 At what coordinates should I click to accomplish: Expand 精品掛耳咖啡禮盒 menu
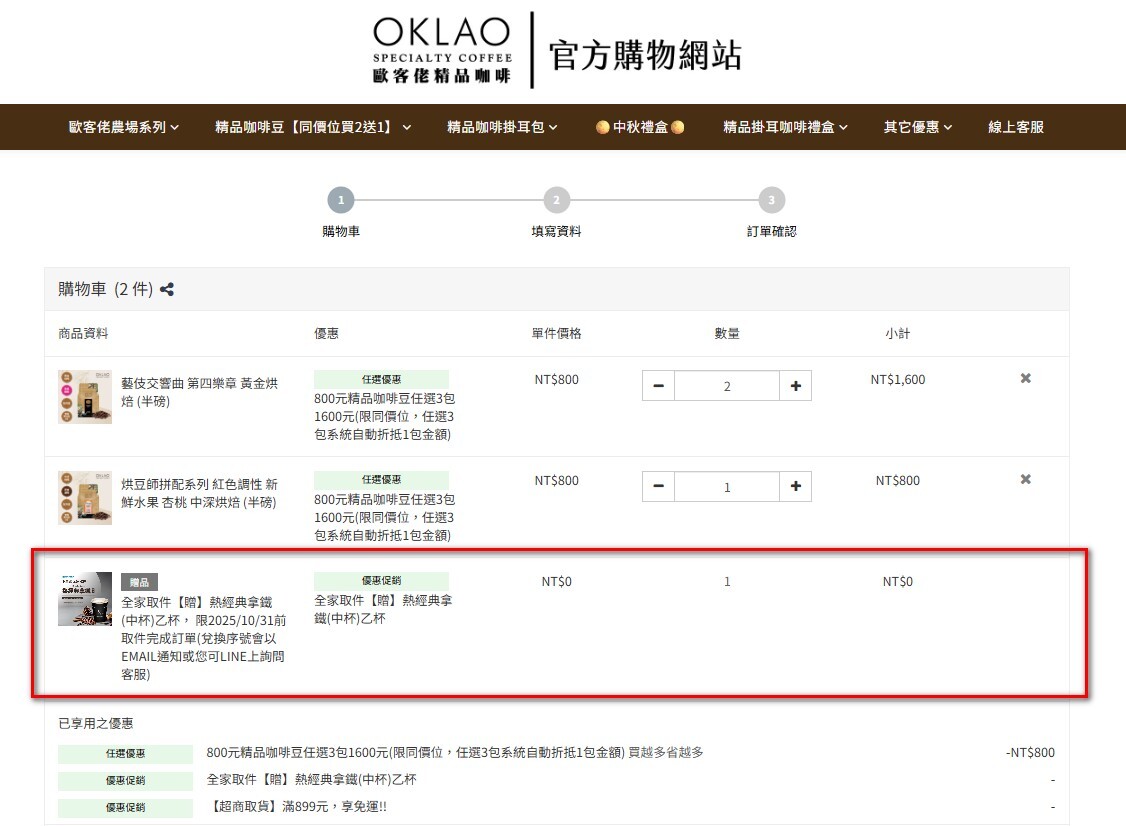click(x=785, y=127)
